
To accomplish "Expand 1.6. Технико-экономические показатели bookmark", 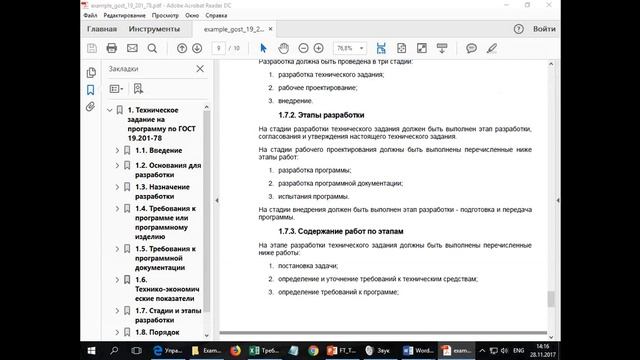I will (x=117, y=280).
